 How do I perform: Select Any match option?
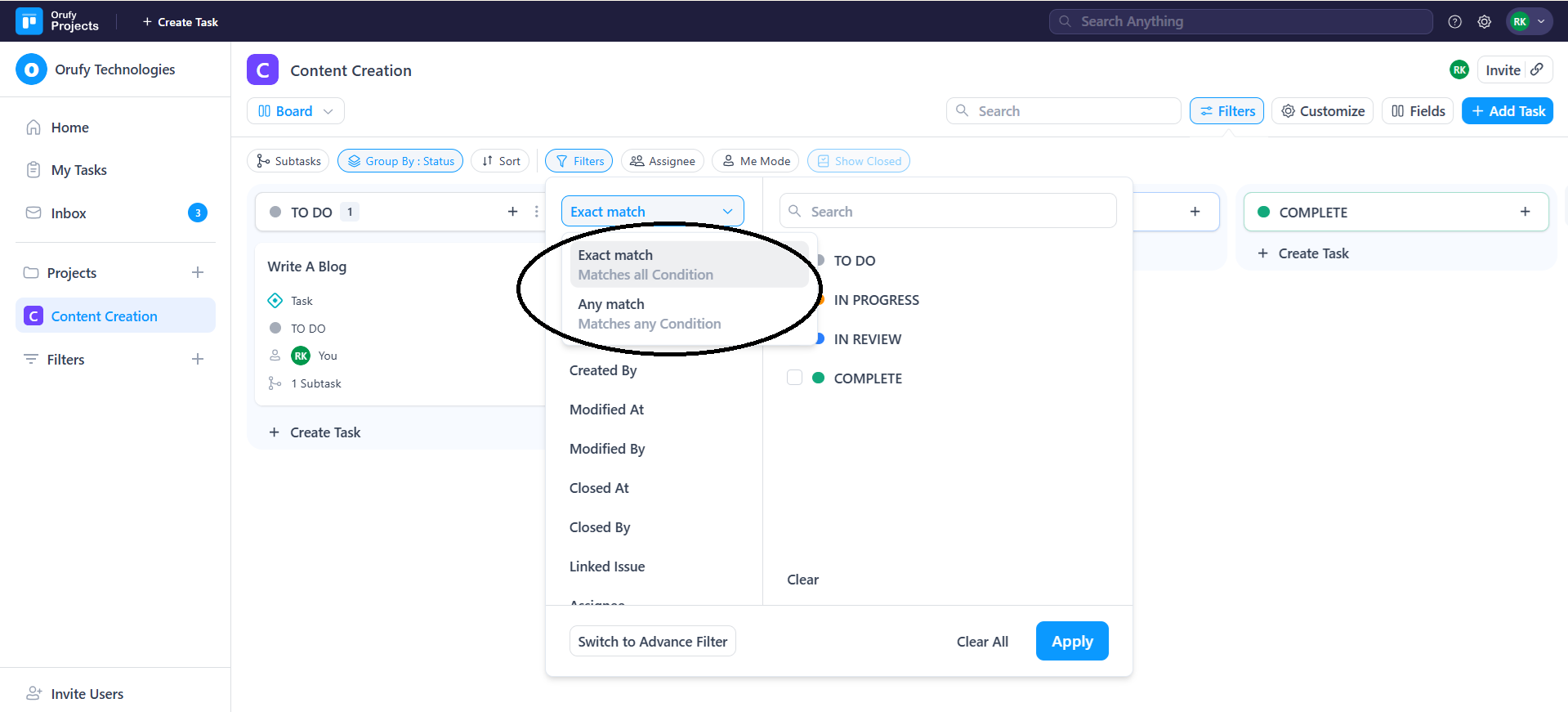[650, 314]
